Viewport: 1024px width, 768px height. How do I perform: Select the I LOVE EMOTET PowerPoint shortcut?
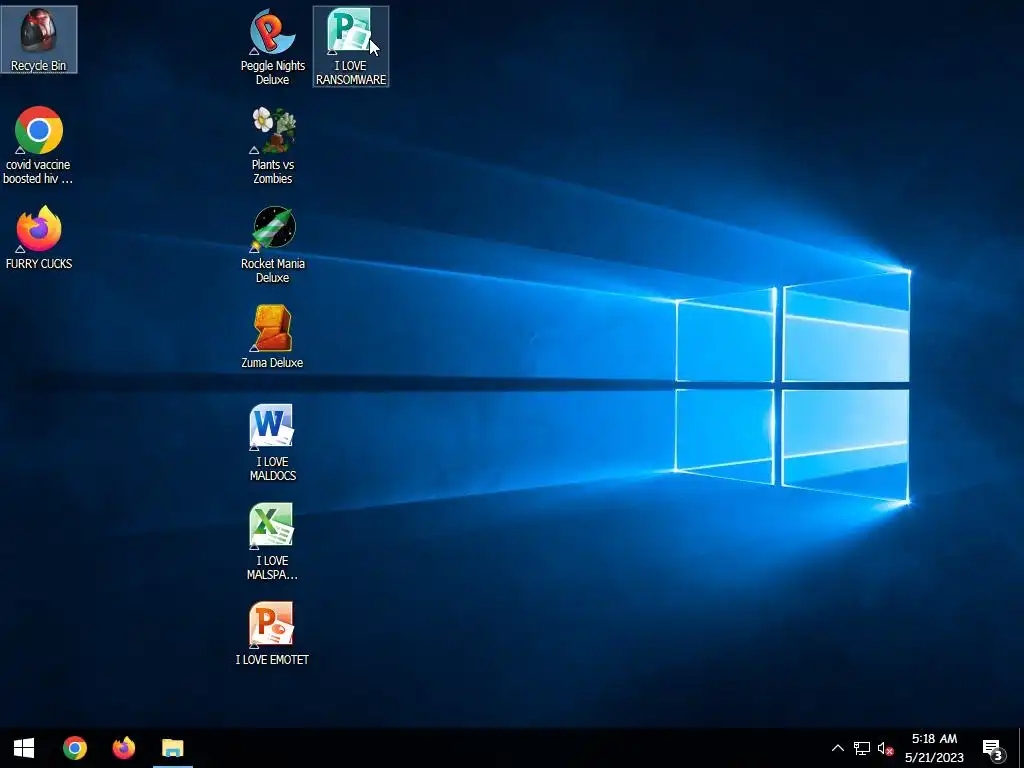tap(272, 633)
